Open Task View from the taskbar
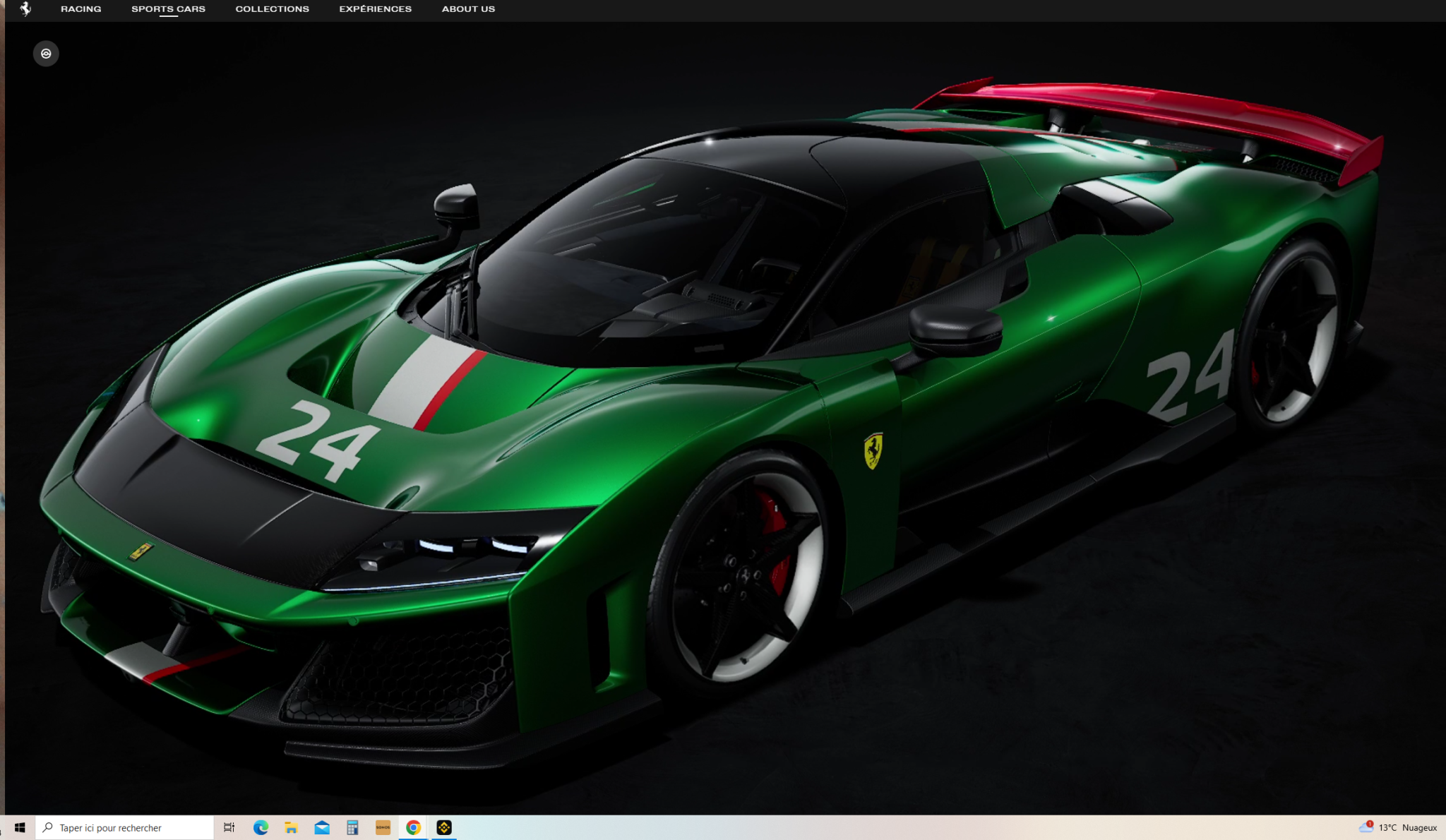The width and height of the screenshot is (1446, 840). (229, 827)
